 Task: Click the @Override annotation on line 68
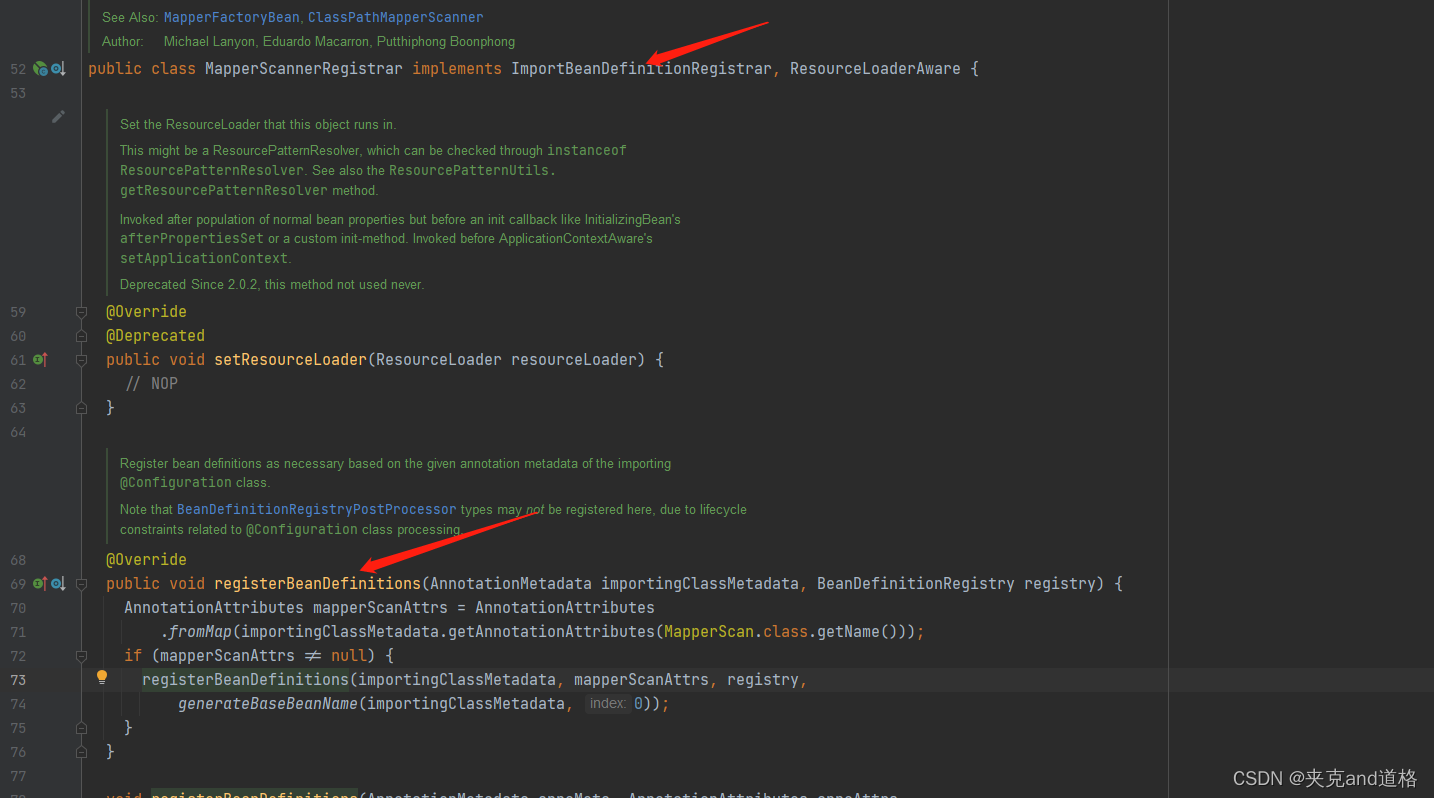(147, 560)
